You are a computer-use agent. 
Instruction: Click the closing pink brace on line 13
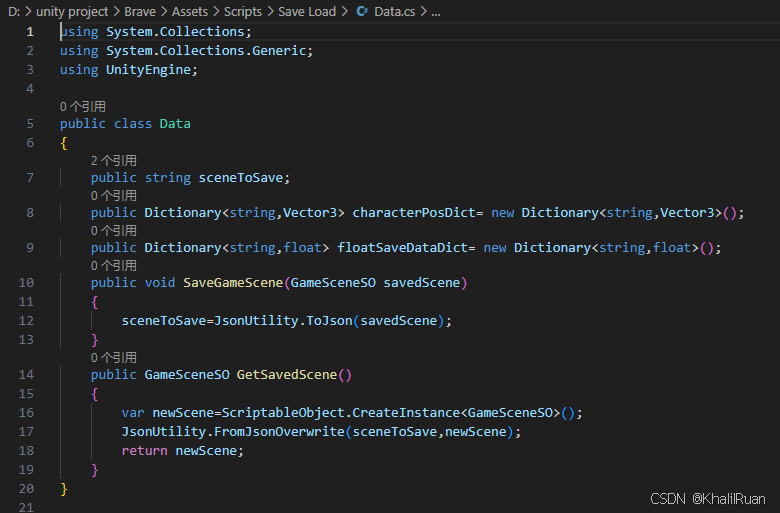click(95, 340)
